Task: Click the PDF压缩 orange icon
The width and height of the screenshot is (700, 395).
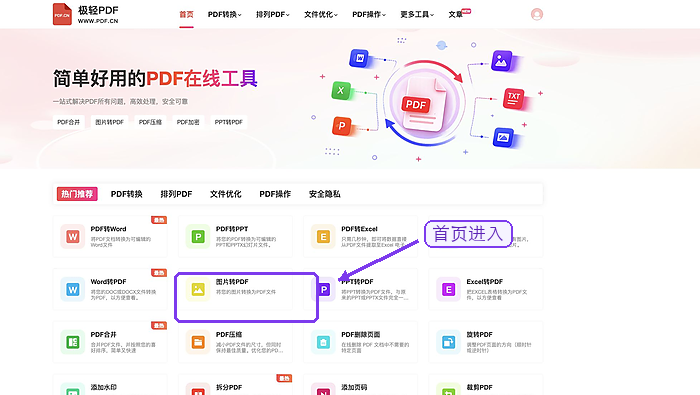Action: [x=198, y=342]
